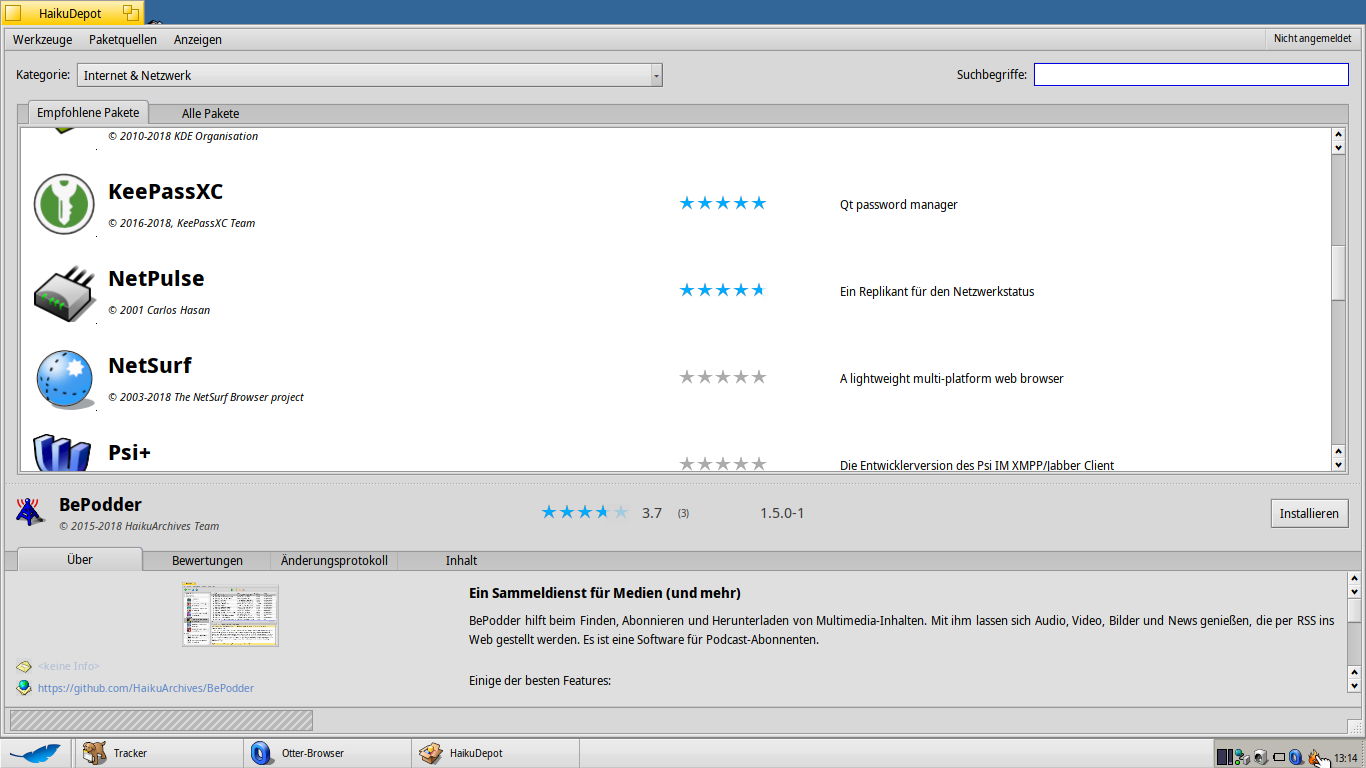Open the Werkzeuge menu

[43, 40]
